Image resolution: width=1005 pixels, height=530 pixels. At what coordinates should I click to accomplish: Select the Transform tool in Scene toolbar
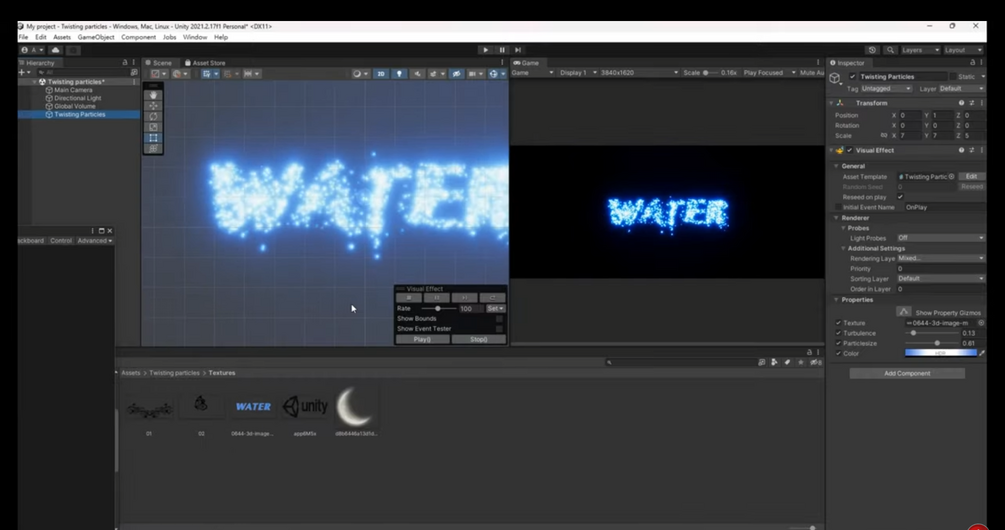click(x=153, y=149)
